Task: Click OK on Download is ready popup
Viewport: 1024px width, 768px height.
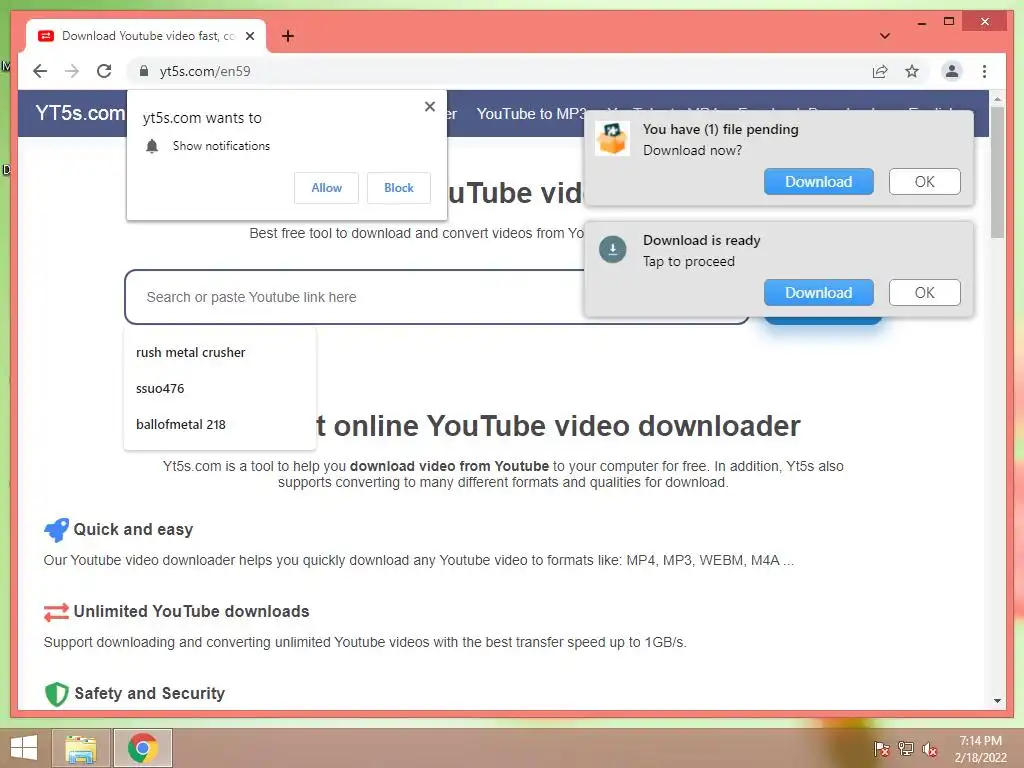Action: pyautogui.click(x=924, y=293)
